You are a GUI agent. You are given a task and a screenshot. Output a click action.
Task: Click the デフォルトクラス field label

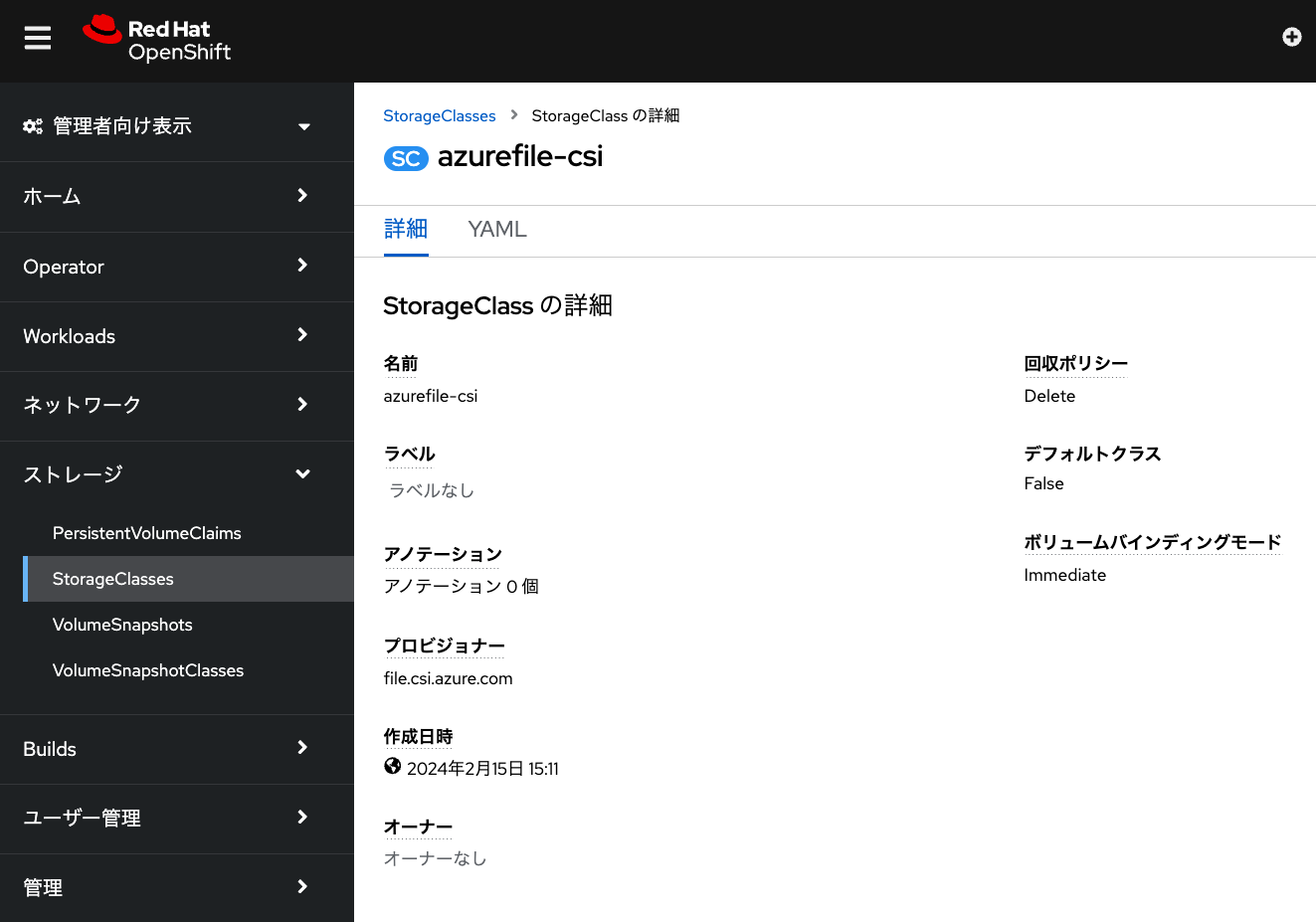1093,455
